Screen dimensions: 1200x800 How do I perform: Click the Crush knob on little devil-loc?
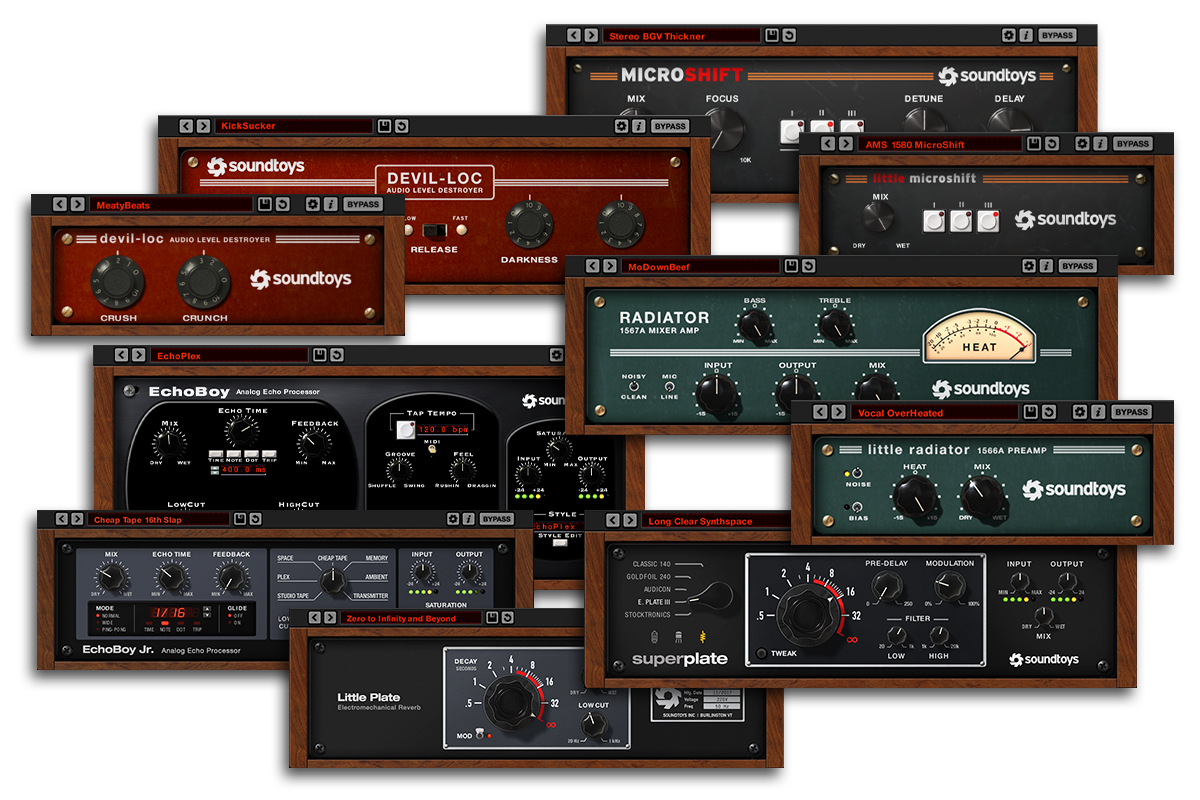point(118,282)
